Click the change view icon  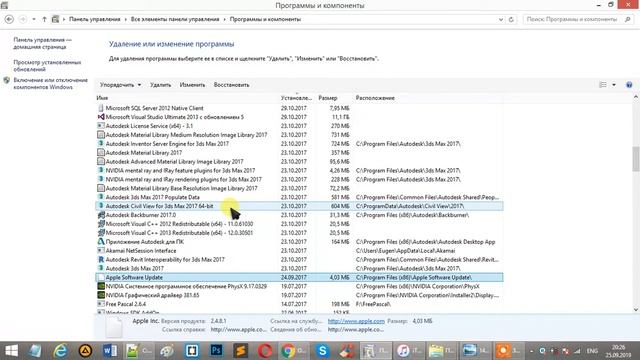(x=603, y=85)
